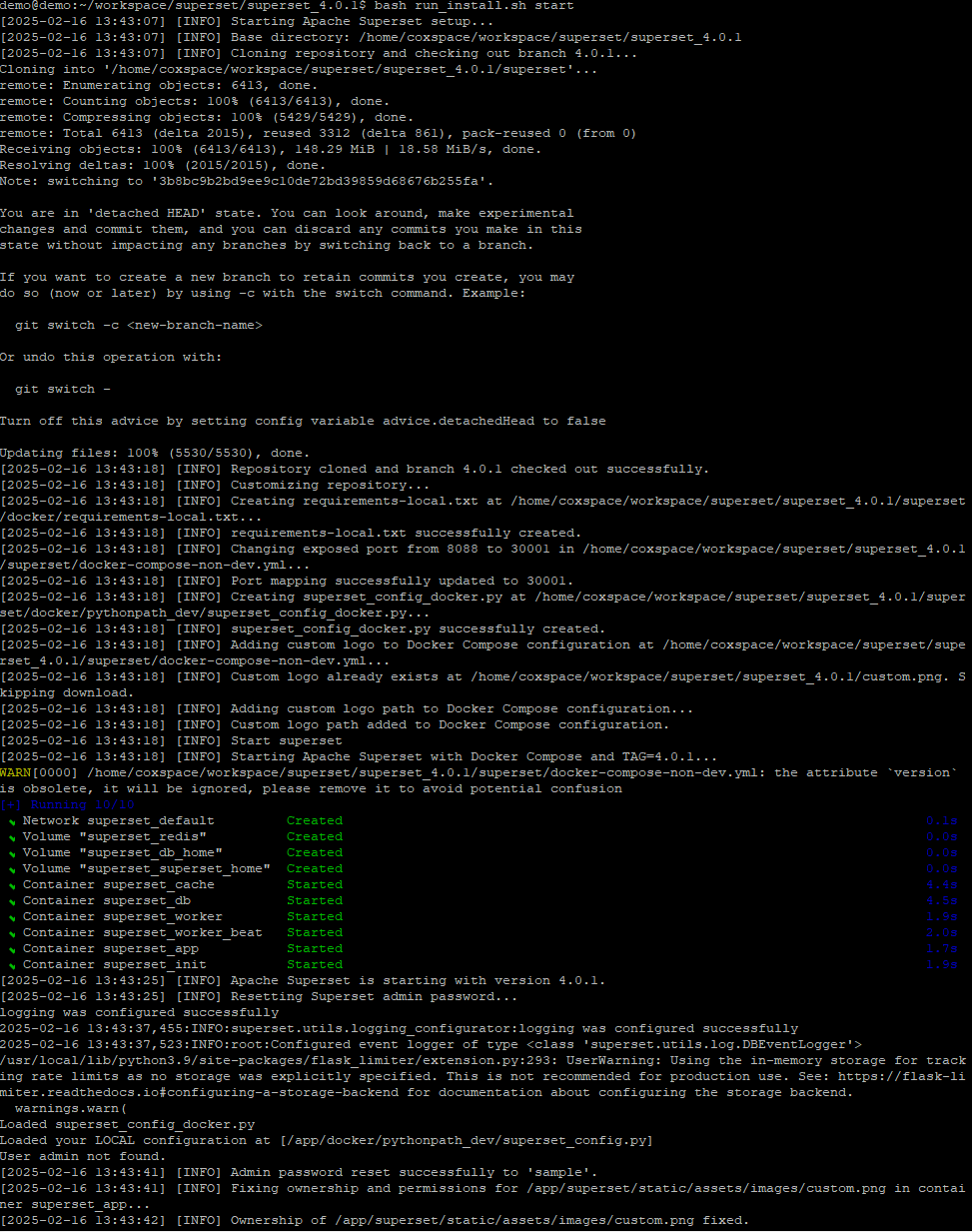972x1232 pixels.
Task: Click "Started" status for Container superset_cache
Action: click(315, 885)
